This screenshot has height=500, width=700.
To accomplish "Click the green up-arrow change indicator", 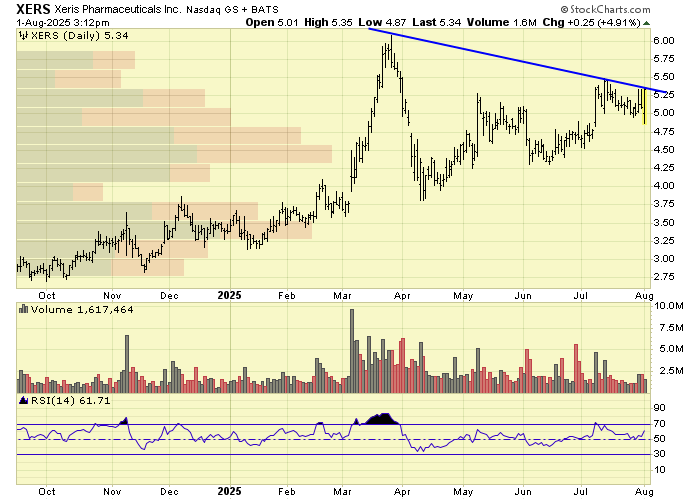I will point(646,23).
